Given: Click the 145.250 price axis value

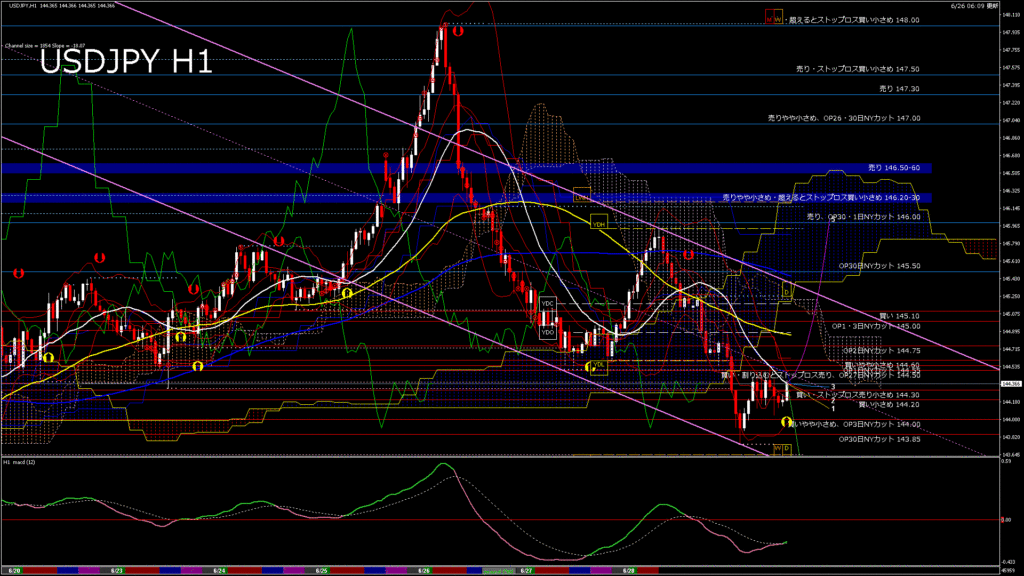Looking at the screenshot, I should pos(1011,296).
